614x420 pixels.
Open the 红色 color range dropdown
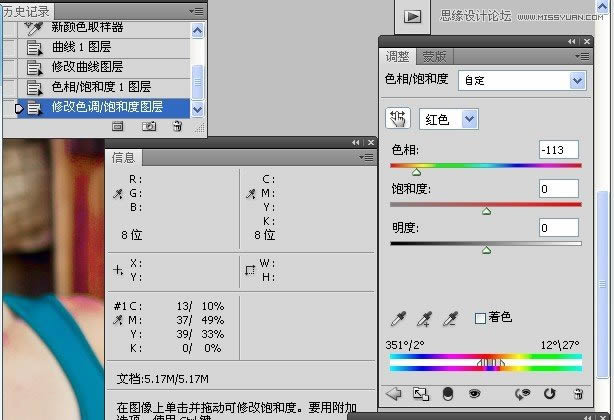449,119
